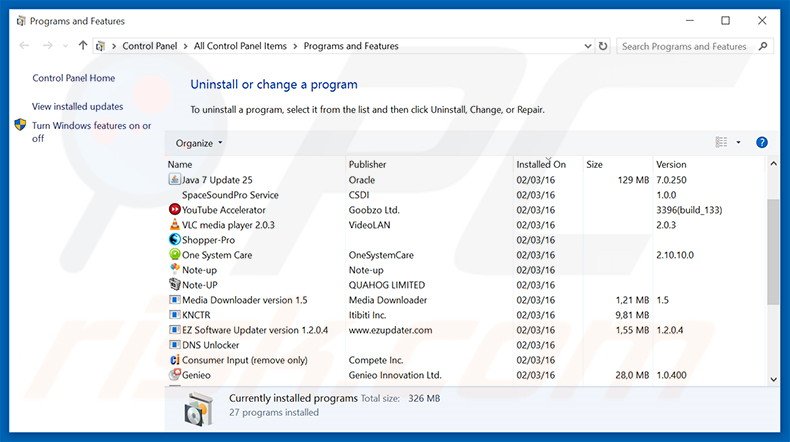Sort by the Publisher column header
The width and height of the screenshot is (790, 442).
pos(367,164)
